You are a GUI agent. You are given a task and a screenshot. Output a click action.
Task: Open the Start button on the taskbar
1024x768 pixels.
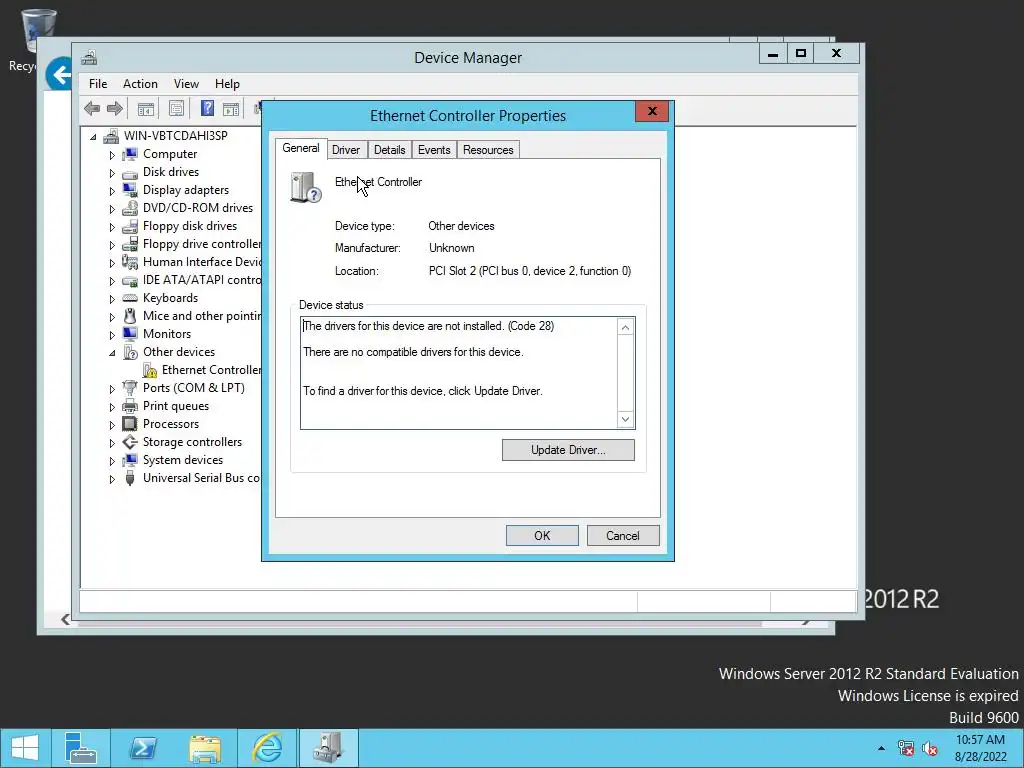(25, 748)
